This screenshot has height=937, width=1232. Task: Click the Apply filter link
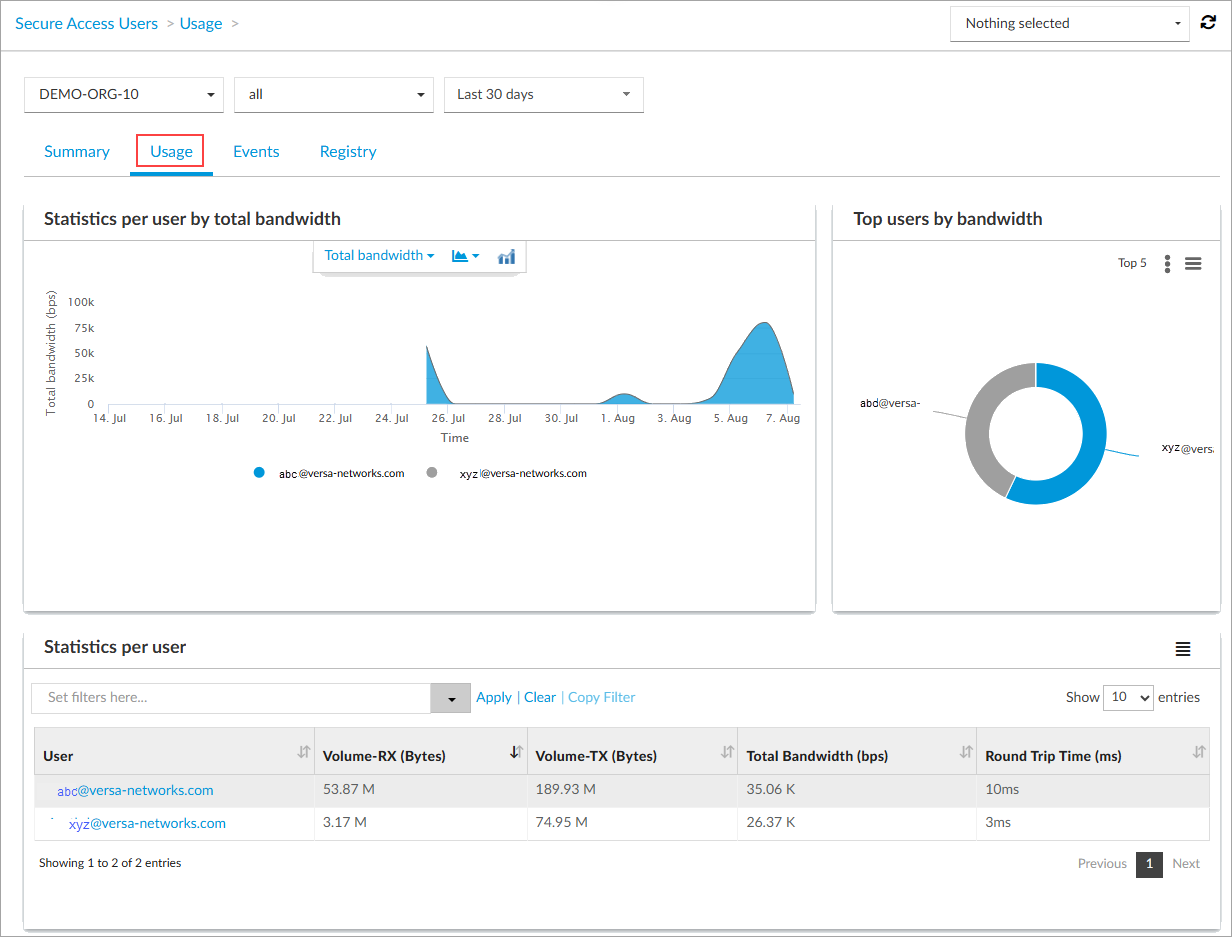pyautogui.click(x=493, y=698)
